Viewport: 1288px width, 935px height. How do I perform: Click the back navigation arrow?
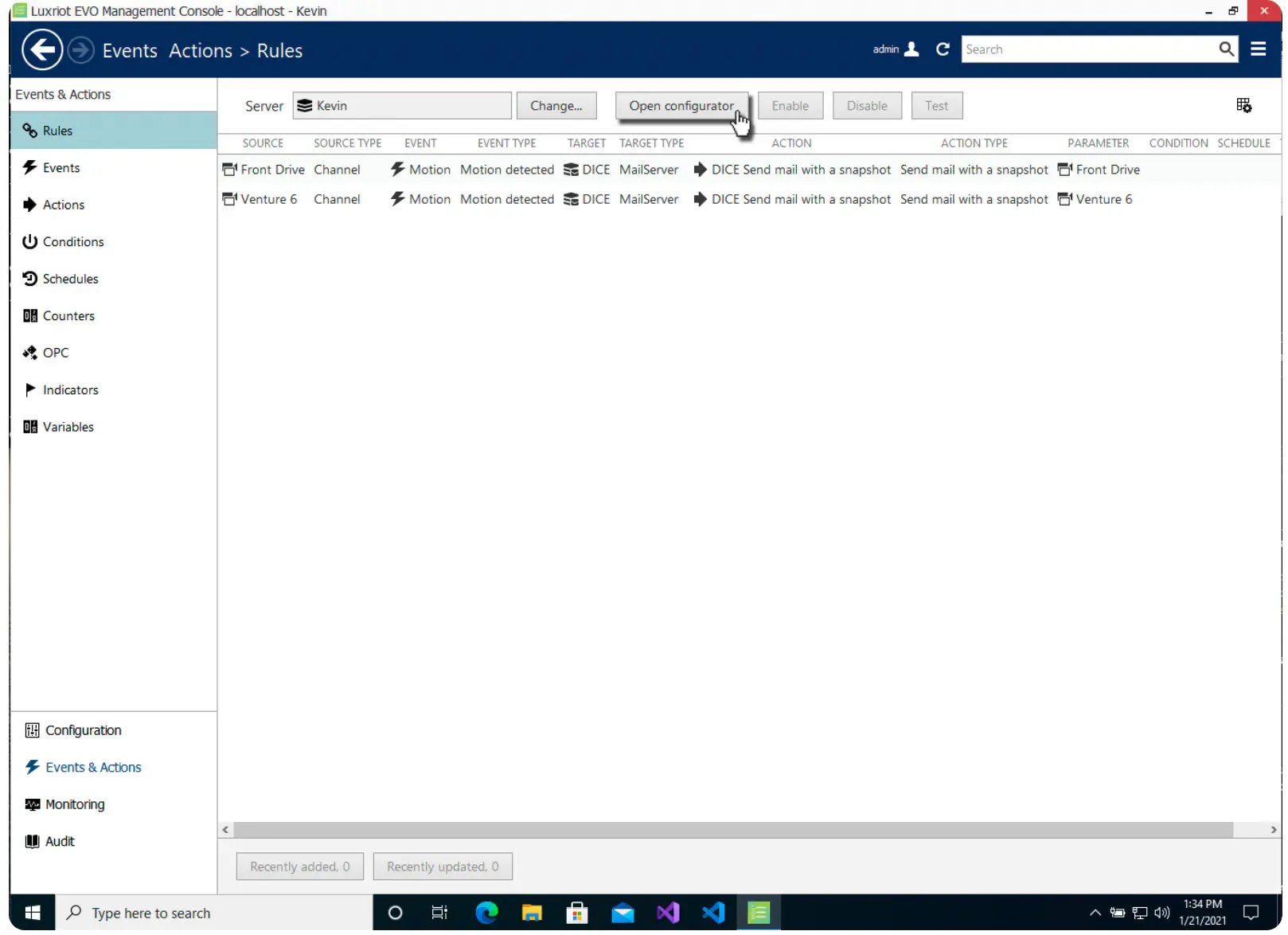(x=42, y=50)
